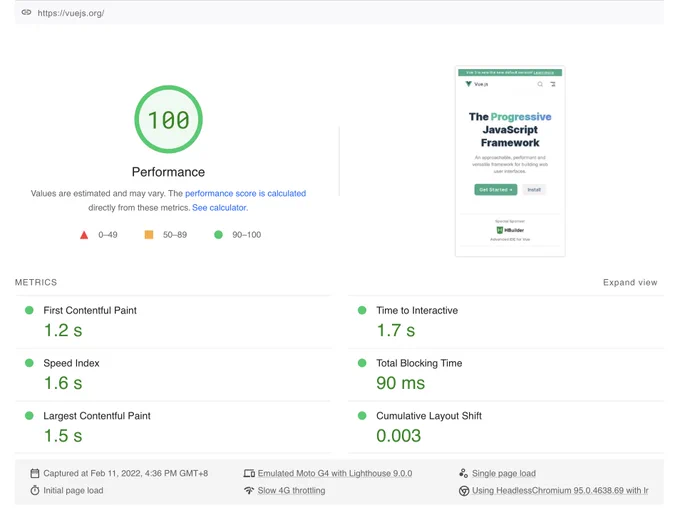The width and height of the screenshot is (680, 510).
Task: Click the Slow 4G throttling link
Action: click(291, 490)
